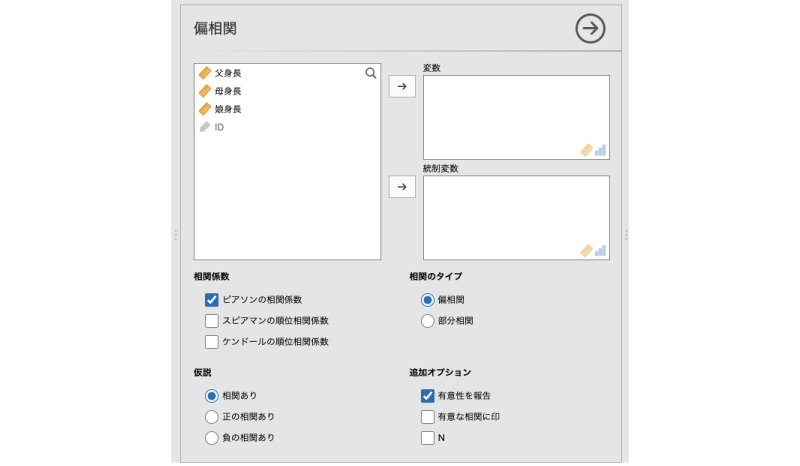Image resolution: width=800 pixels, height=466 pixels.
Task: Click the grey ID variable icon
Action: coord(205,127)
